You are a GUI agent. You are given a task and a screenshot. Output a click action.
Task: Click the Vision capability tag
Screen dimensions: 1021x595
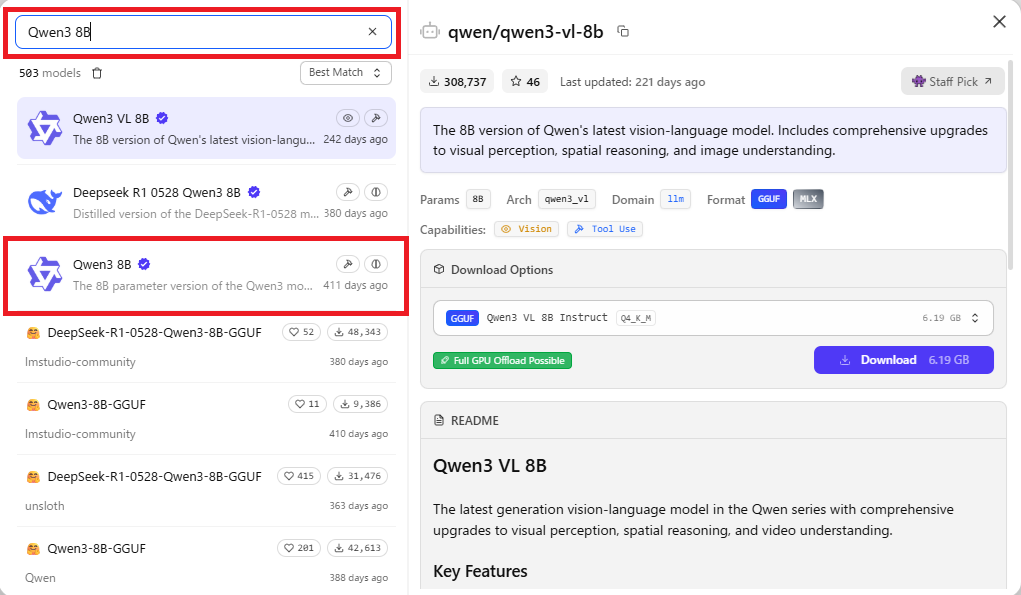[526, 229]
